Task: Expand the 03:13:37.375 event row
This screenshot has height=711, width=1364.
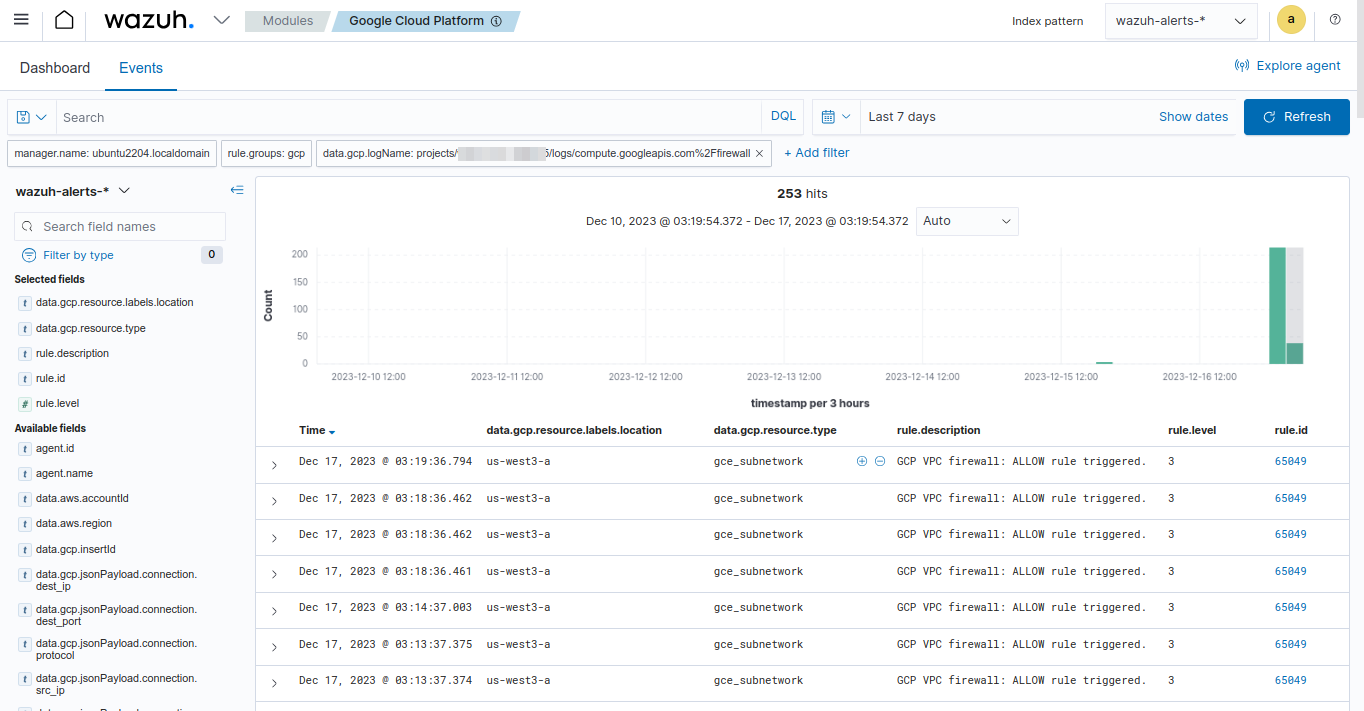Action: [x=274, y=648]
